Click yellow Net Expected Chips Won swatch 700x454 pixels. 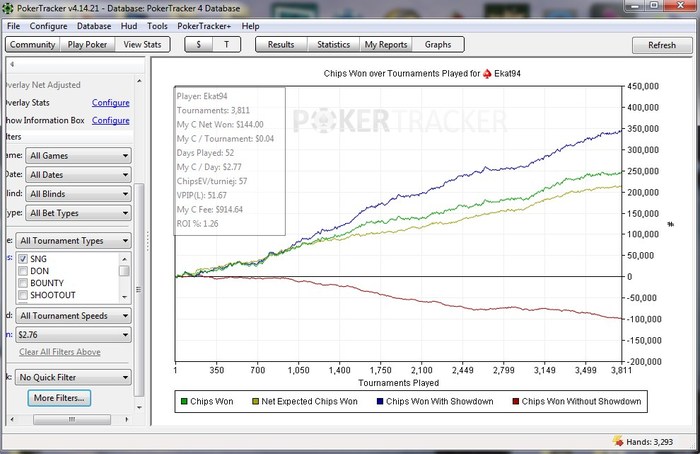tap(255, 401)
